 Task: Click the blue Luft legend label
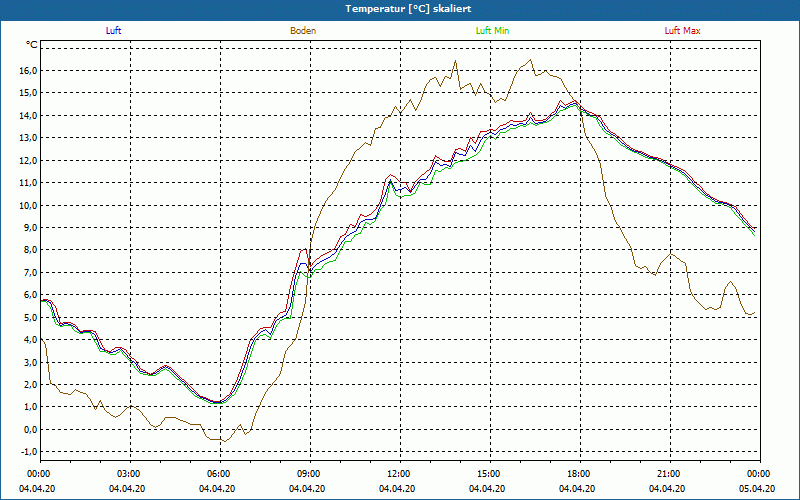tap(113, 31)
